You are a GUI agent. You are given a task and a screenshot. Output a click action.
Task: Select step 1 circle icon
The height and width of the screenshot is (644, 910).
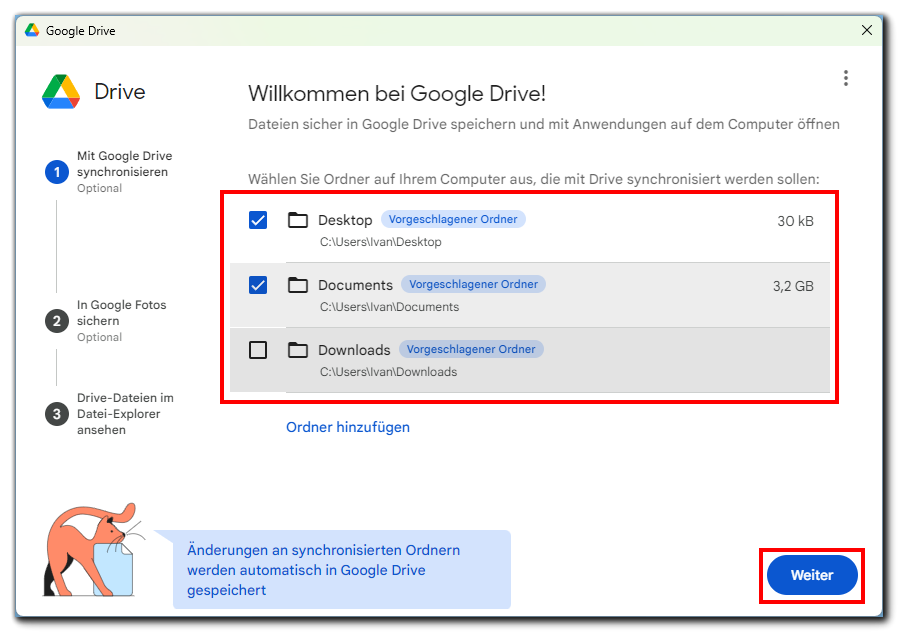[57, 172]
